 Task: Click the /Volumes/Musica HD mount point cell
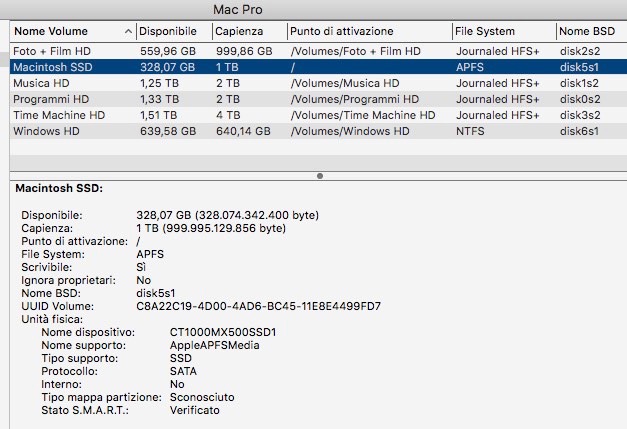(x=346, y=82)
